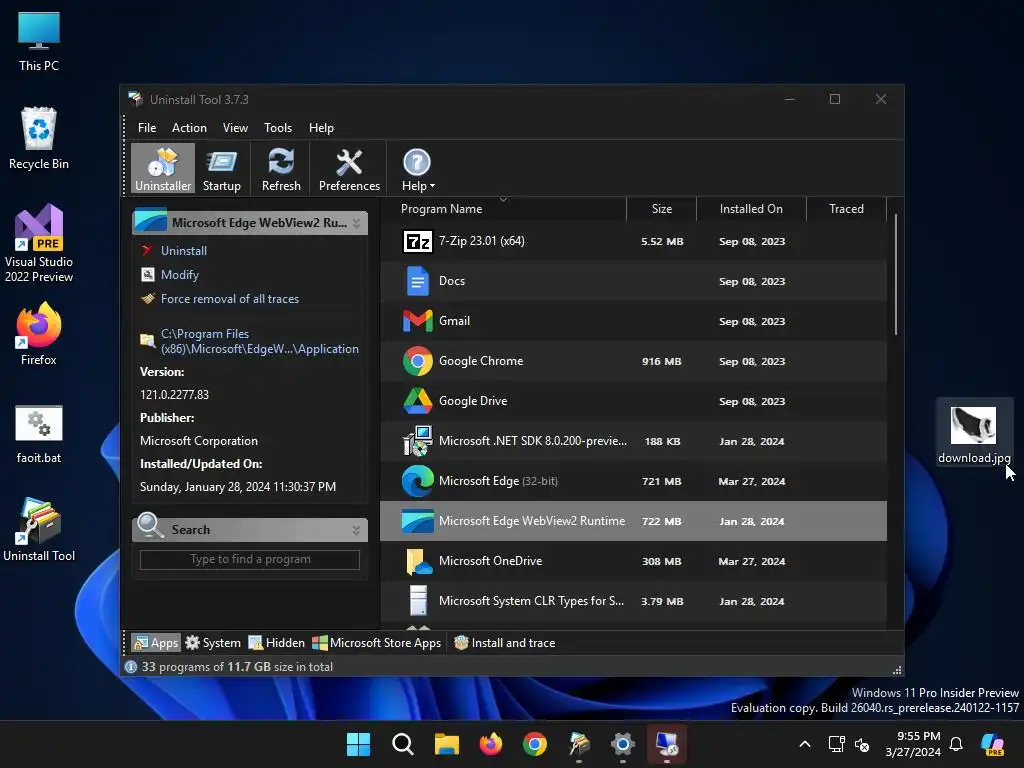The image size is (1024, 768).
Task: Select faoit.bat desktop file
Action: (39, 434)
